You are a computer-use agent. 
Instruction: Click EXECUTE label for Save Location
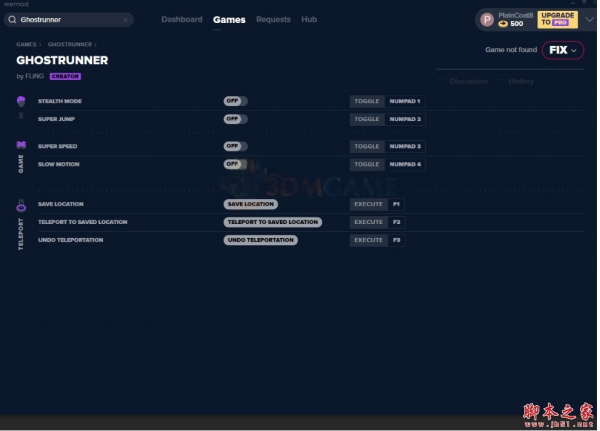pos(368,204)
